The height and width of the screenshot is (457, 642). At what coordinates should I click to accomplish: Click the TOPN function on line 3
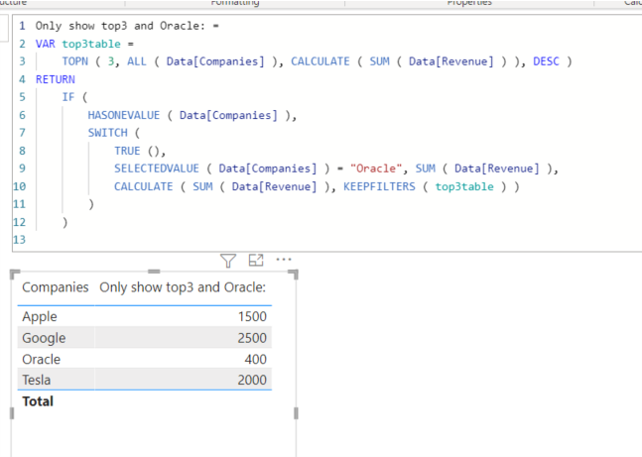click(75, 61)
